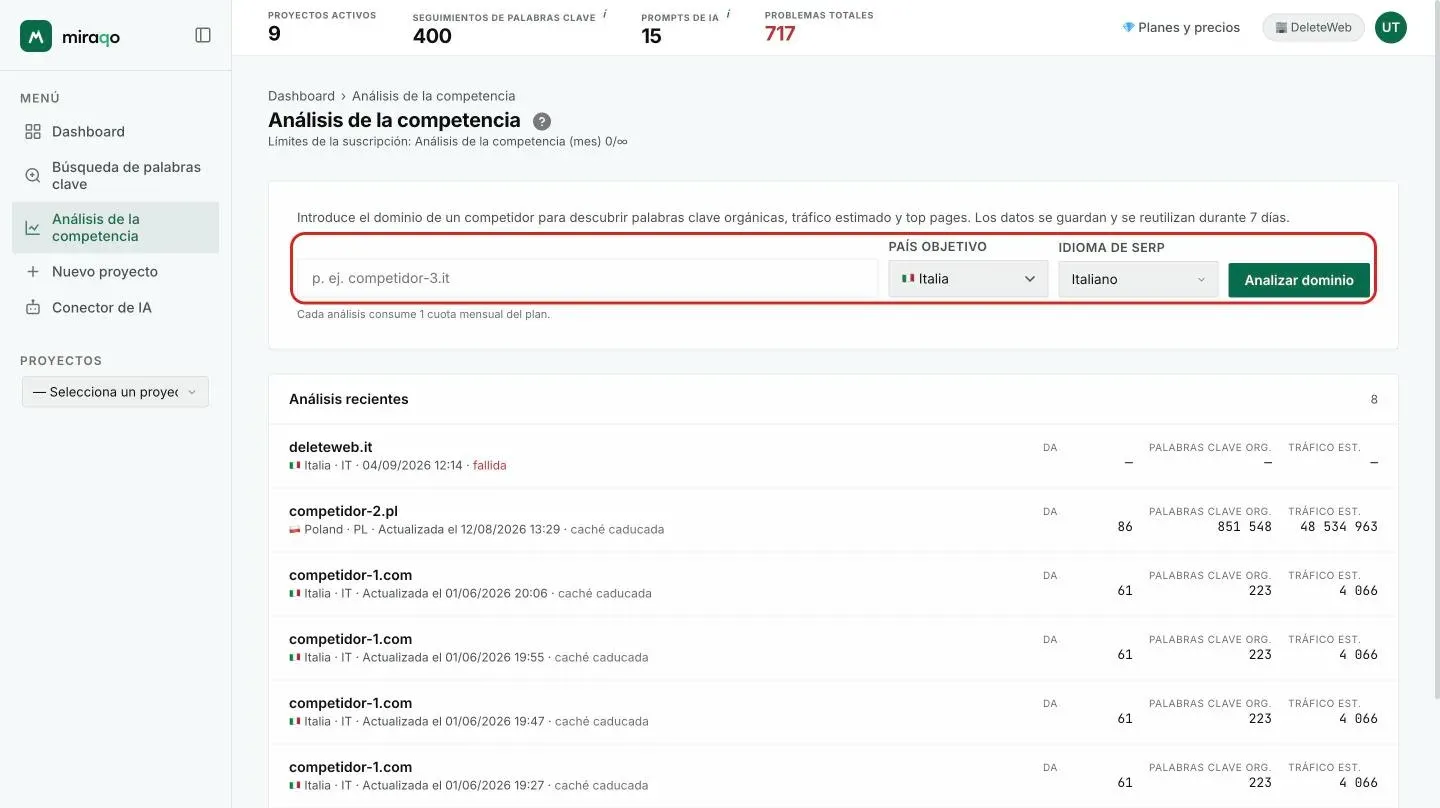The width and height of the screenshot is (1440, 808).
Task: Select Nuevo proyecto in the menu
Action: [x=115, y=272]
